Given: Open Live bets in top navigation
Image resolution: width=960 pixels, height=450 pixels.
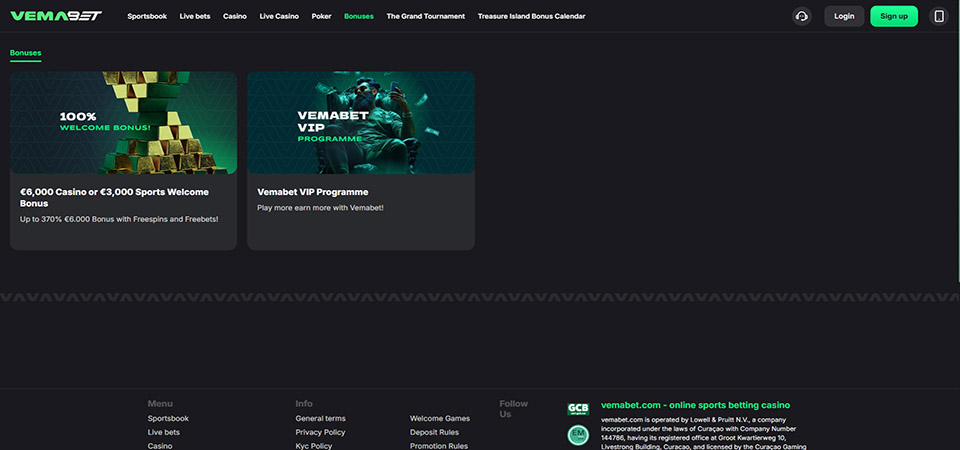Looking at the screenshot, I should 195,17.
